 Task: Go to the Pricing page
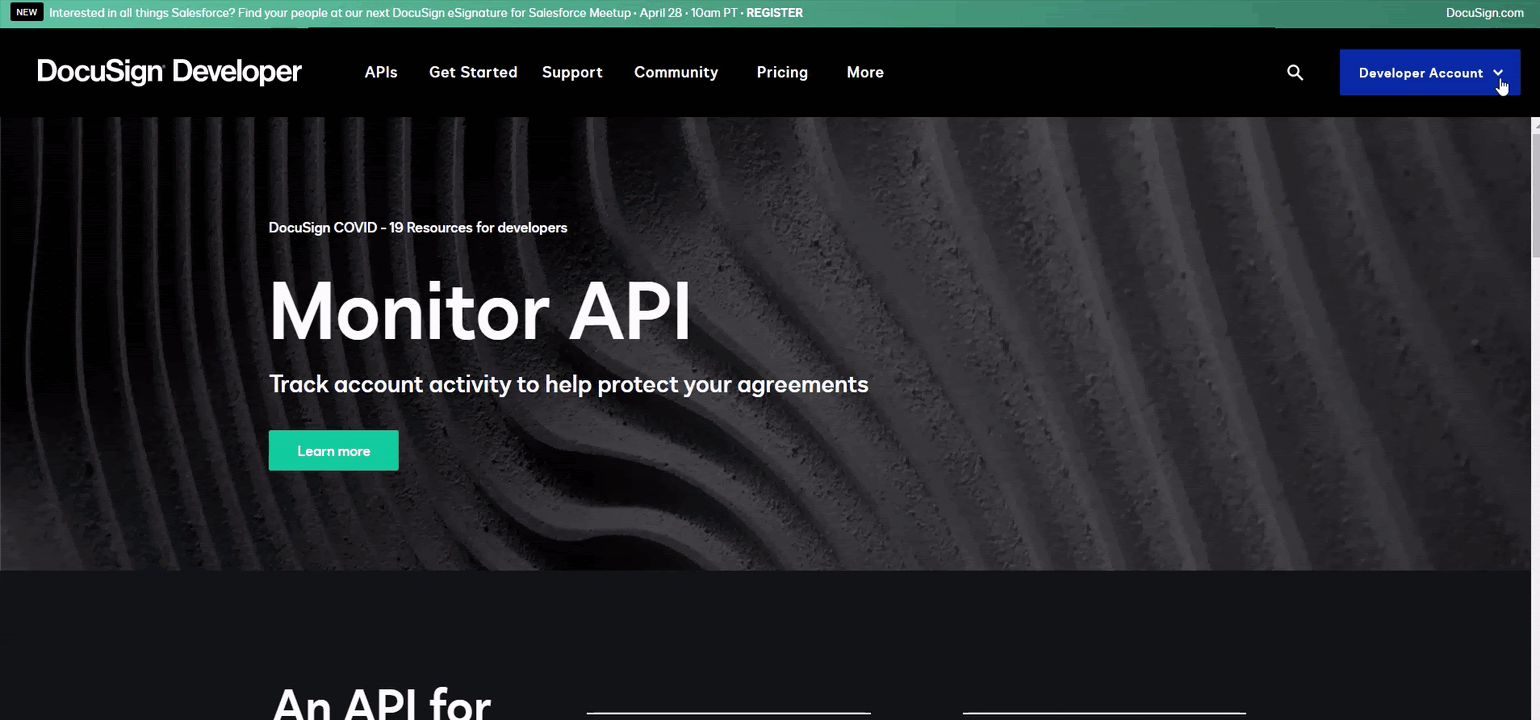click(782, 72)
